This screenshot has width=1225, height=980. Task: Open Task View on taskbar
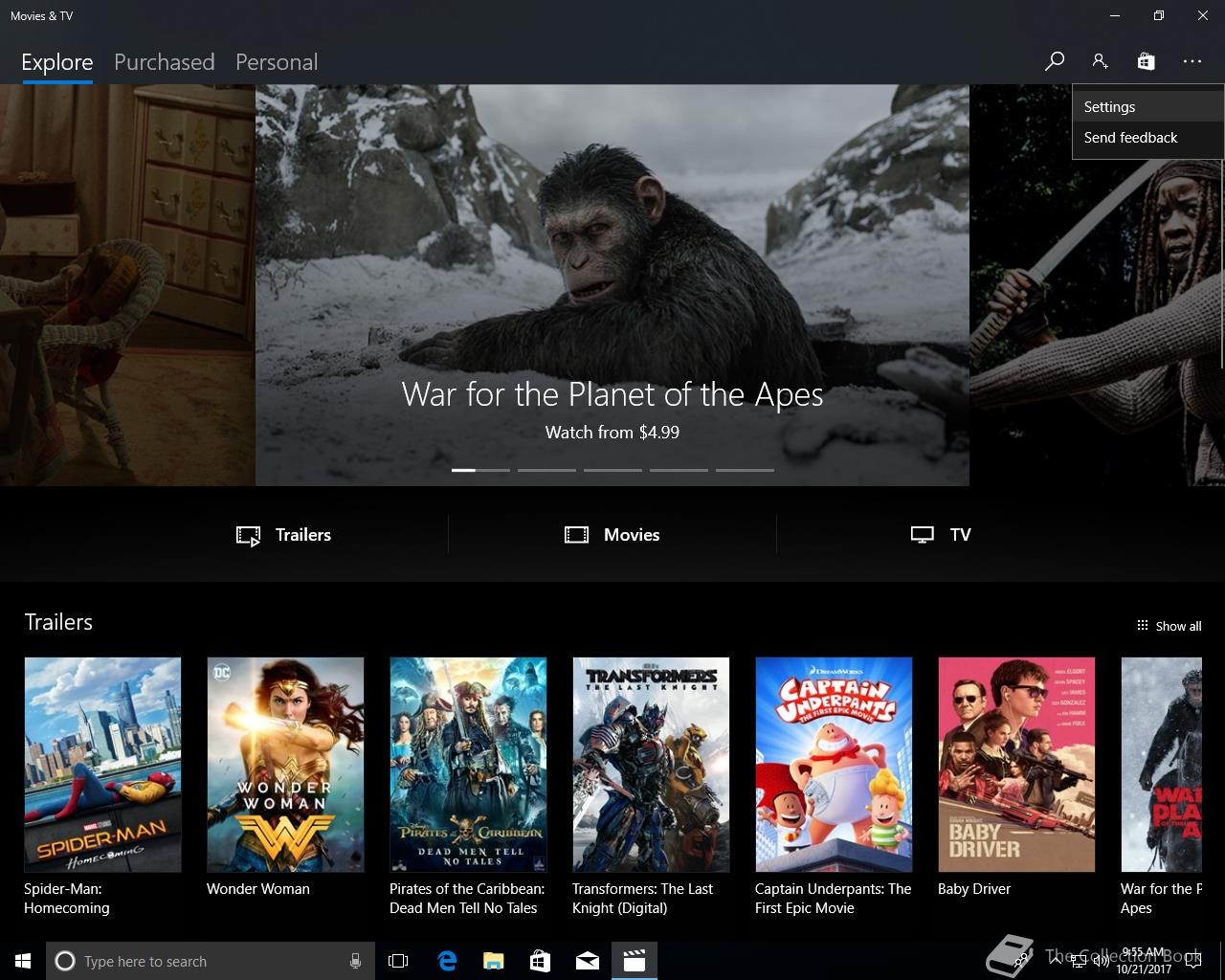coord(398,961)
